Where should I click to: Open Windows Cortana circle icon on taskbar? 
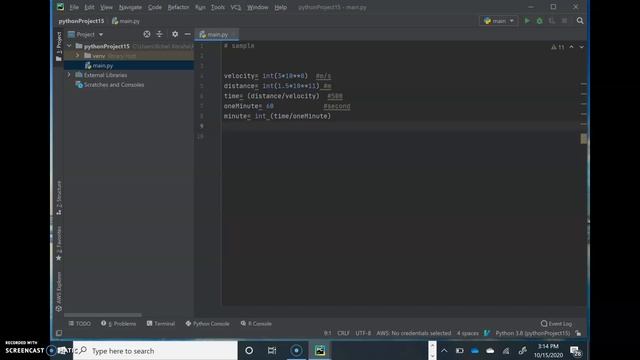pyautogui.click(x=249, y=350)
